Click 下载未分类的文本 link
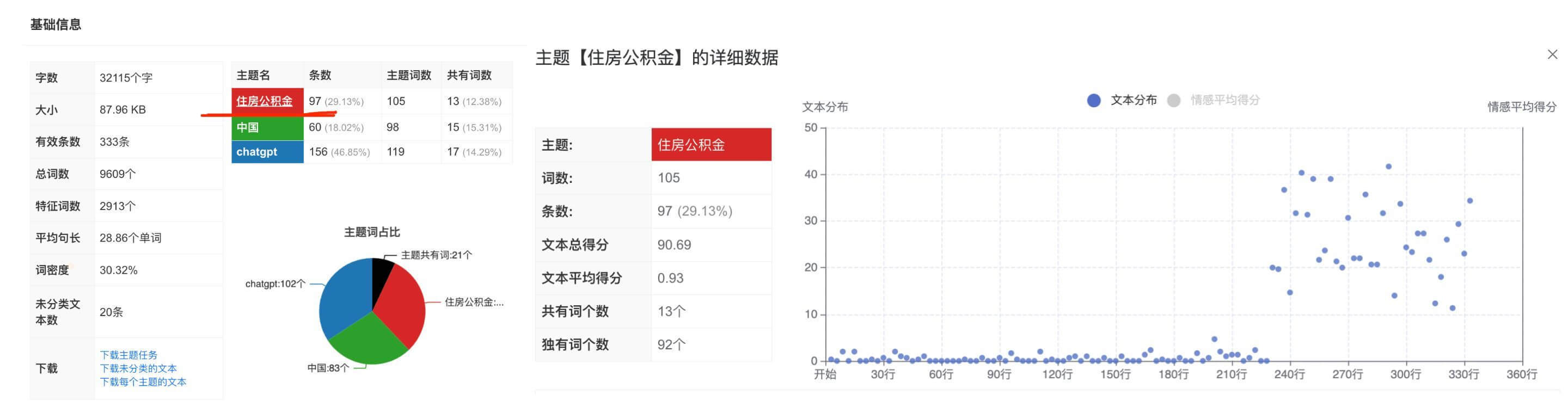The image size is (1568, 407). pyautogui.click(x=138, y=368)
